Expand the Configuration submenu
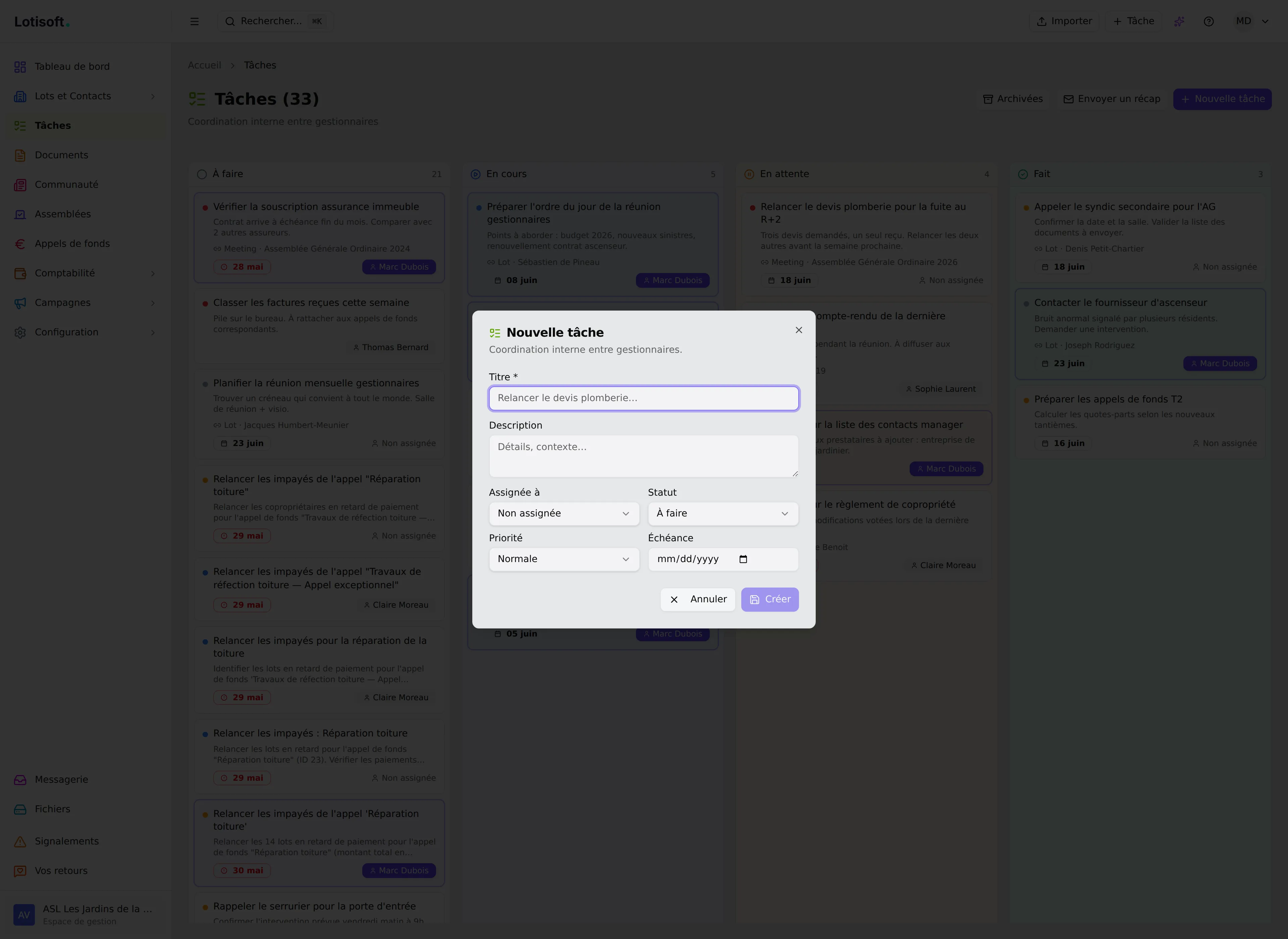Image resolution: width=1288 pixels, height=939 pixels. (x=152, y=333)
